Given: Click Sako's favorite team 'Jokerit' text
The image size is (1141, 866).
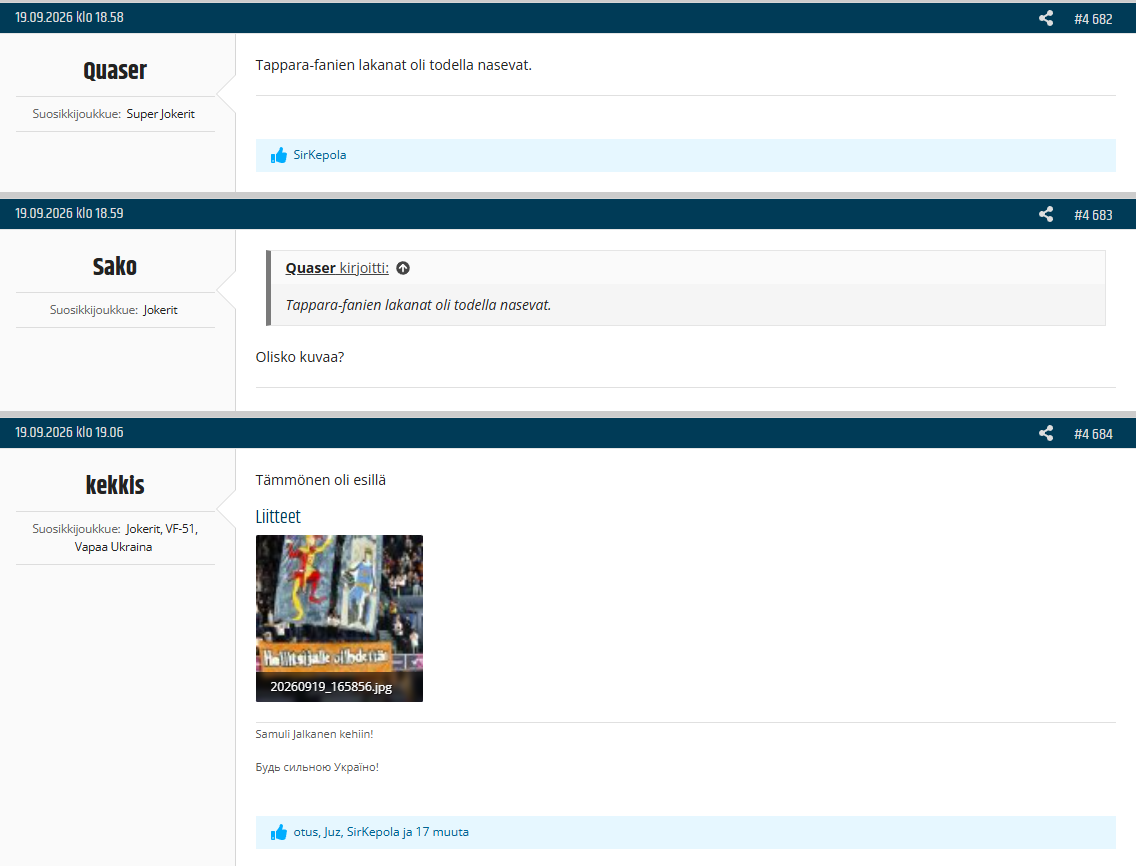Looking at the screenshot, I should click(x=161, y=310).
